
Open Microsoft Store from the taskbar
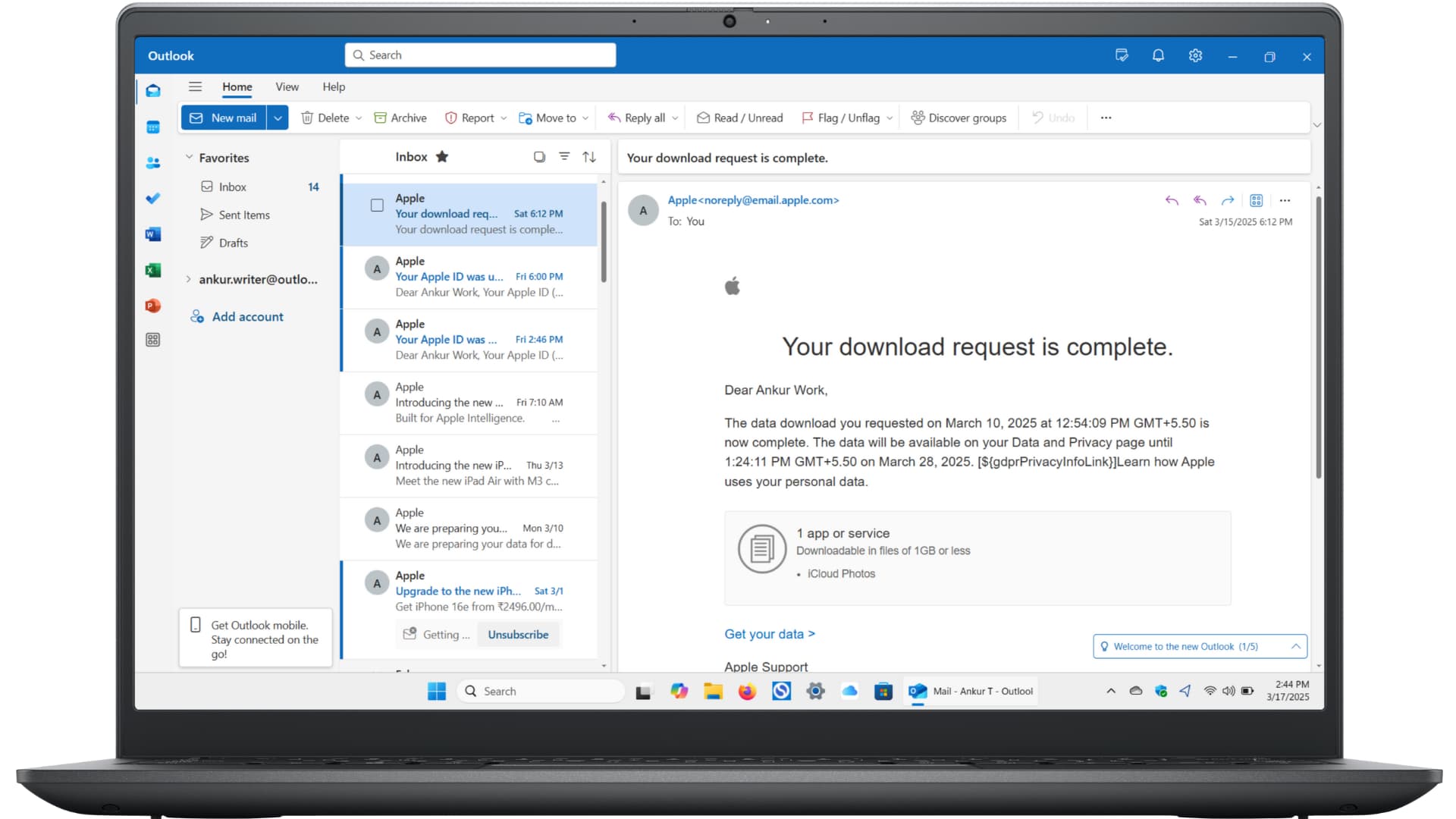tap(883, 691)
